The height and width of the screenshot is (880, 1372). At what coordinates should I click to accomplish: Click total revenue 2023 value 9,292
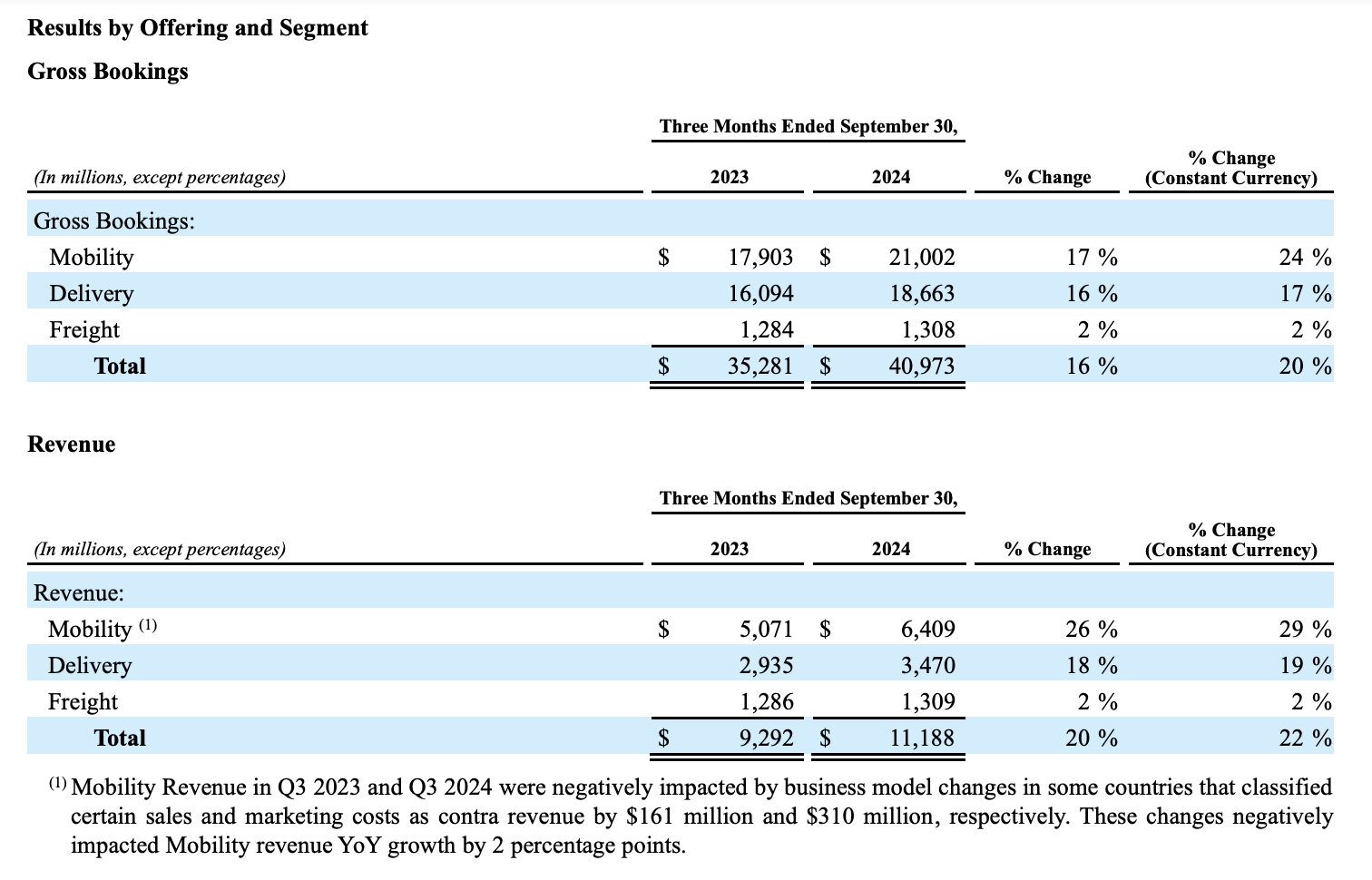(x=766, y=738)
